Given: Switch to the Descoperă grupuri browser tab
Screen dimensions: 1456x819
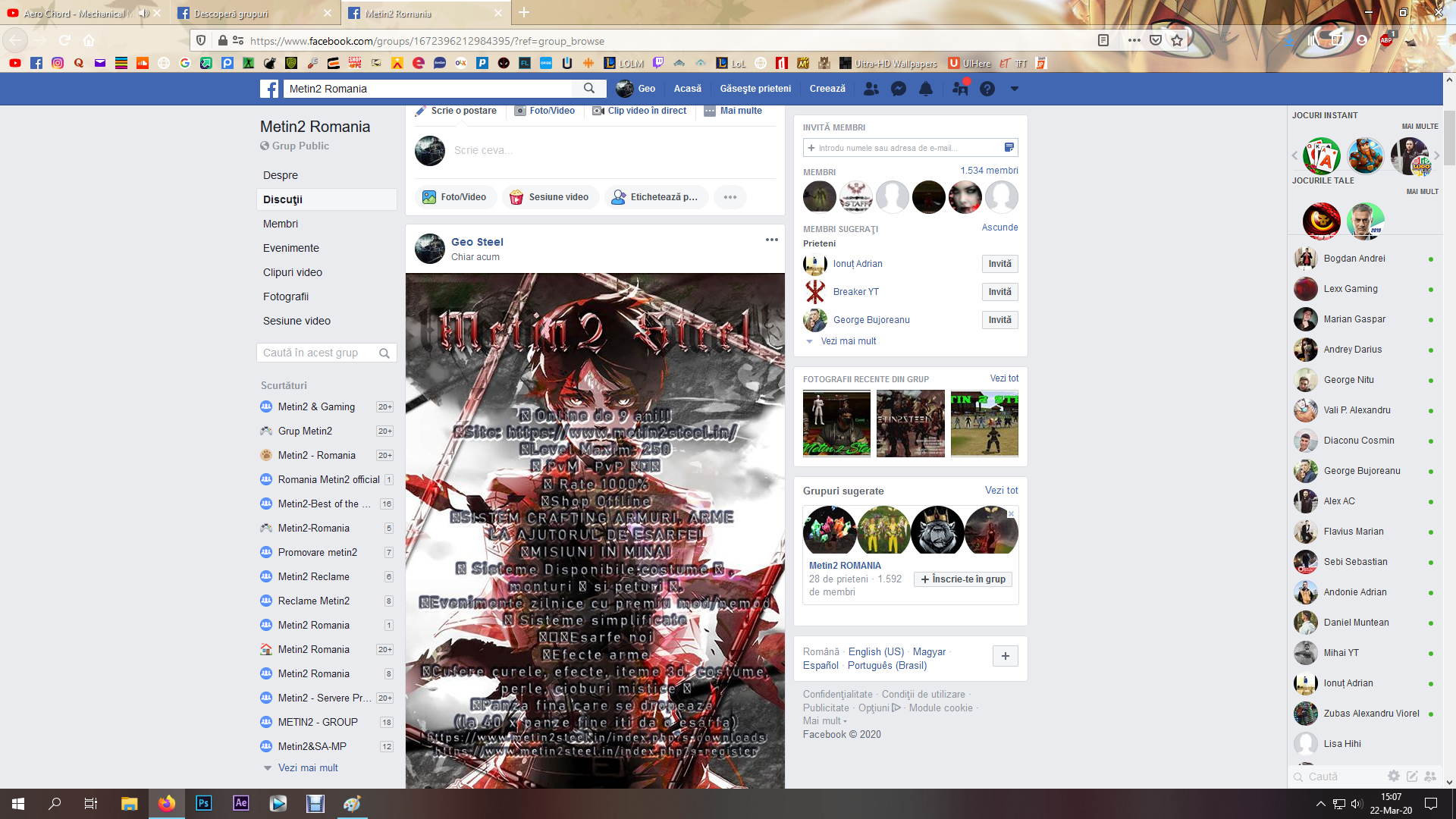Looking at the screenshot, I should click(231, 13).
